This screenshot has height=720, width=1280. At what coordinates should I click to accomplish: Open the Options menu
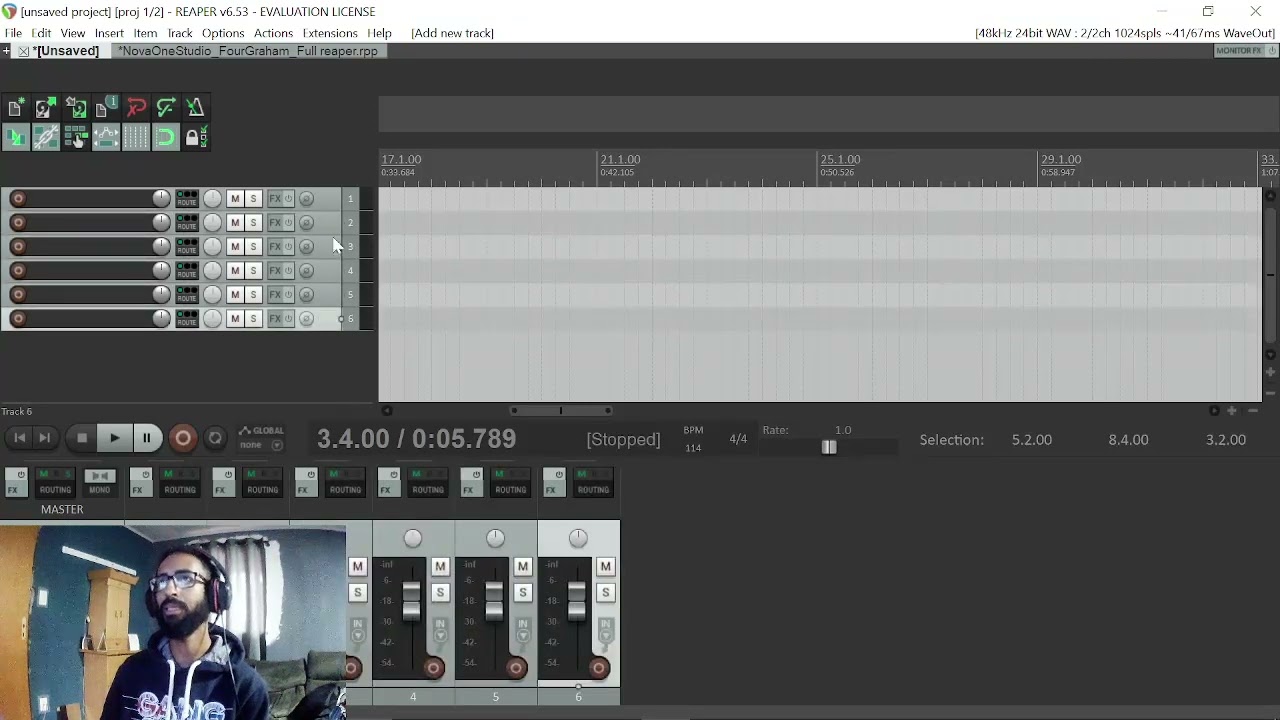223,33
